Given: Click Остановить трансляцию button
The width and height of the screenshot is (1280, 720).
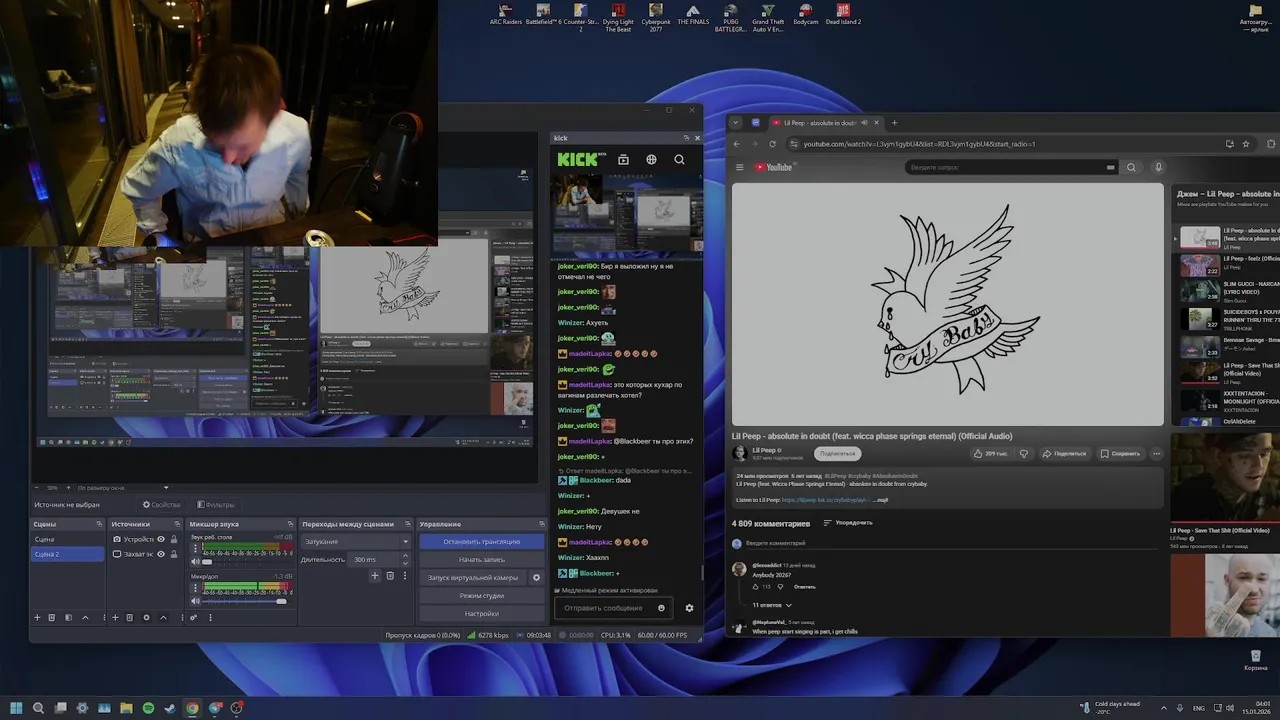Looking at the screenshot, I should [481, 541].
